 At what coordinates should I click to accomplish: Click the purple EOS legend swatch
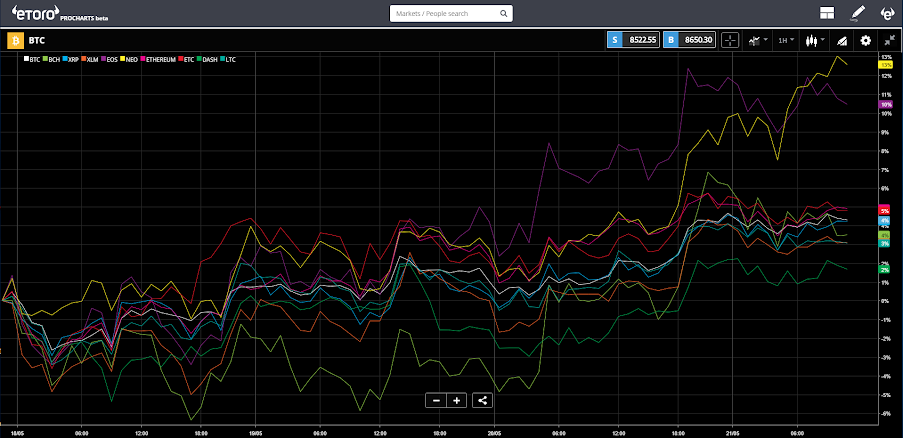point(104,59)
